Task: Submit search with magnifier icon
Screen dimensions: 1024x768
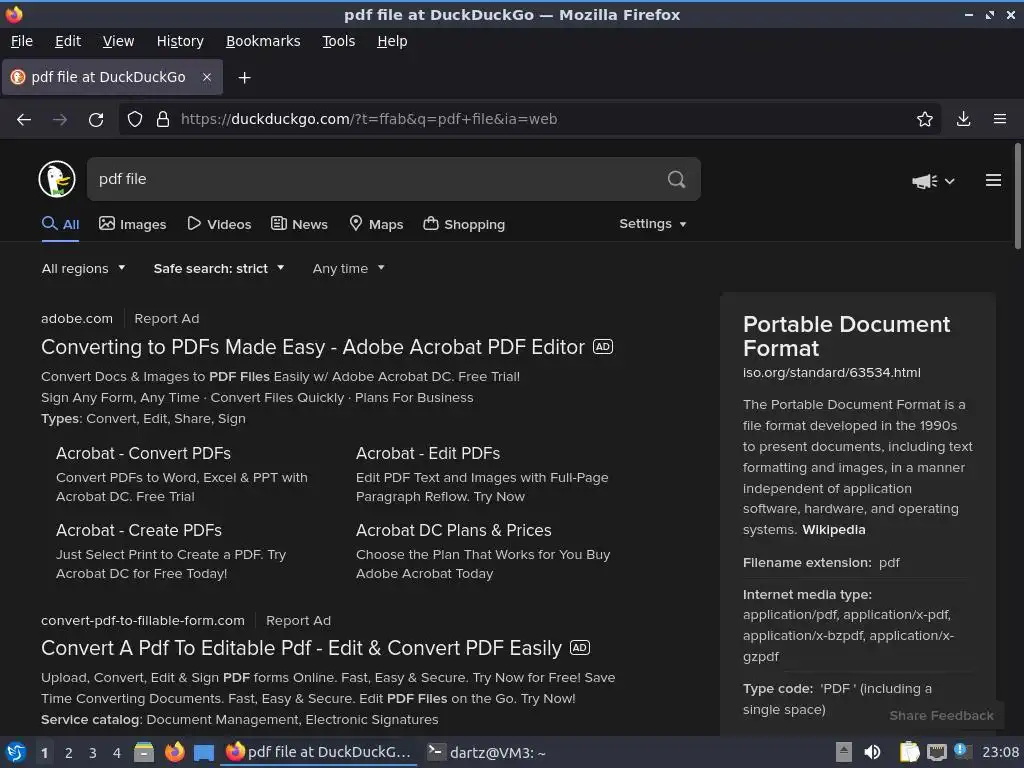Action: 677,179
